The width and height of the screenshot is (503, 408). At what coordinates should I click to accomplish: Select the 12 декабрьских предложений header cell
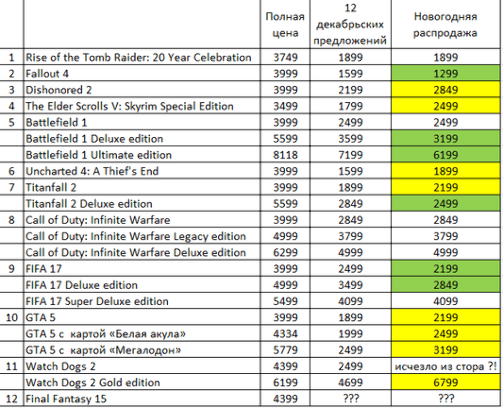pyautogui.click(x=350, y=24)
